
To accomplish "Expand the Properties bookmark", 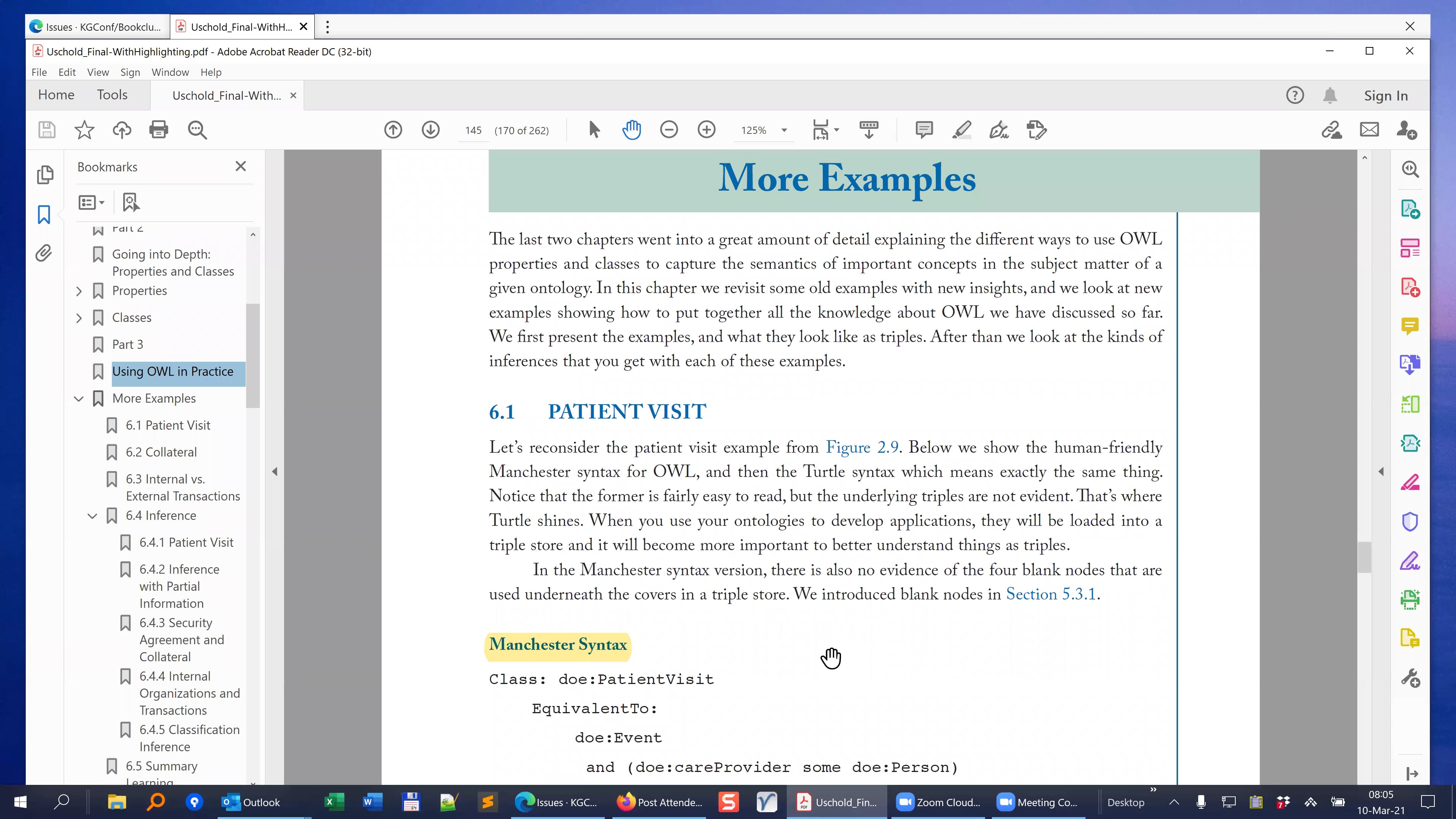I will (x=79, y=291).
